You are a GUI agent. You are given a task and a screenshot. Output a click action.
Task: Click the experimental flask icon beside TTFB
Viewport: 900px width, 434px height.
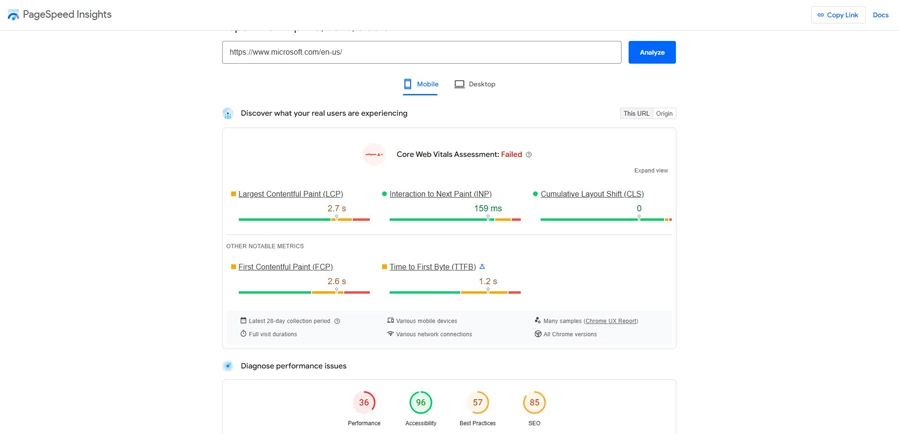click(482, 266)
